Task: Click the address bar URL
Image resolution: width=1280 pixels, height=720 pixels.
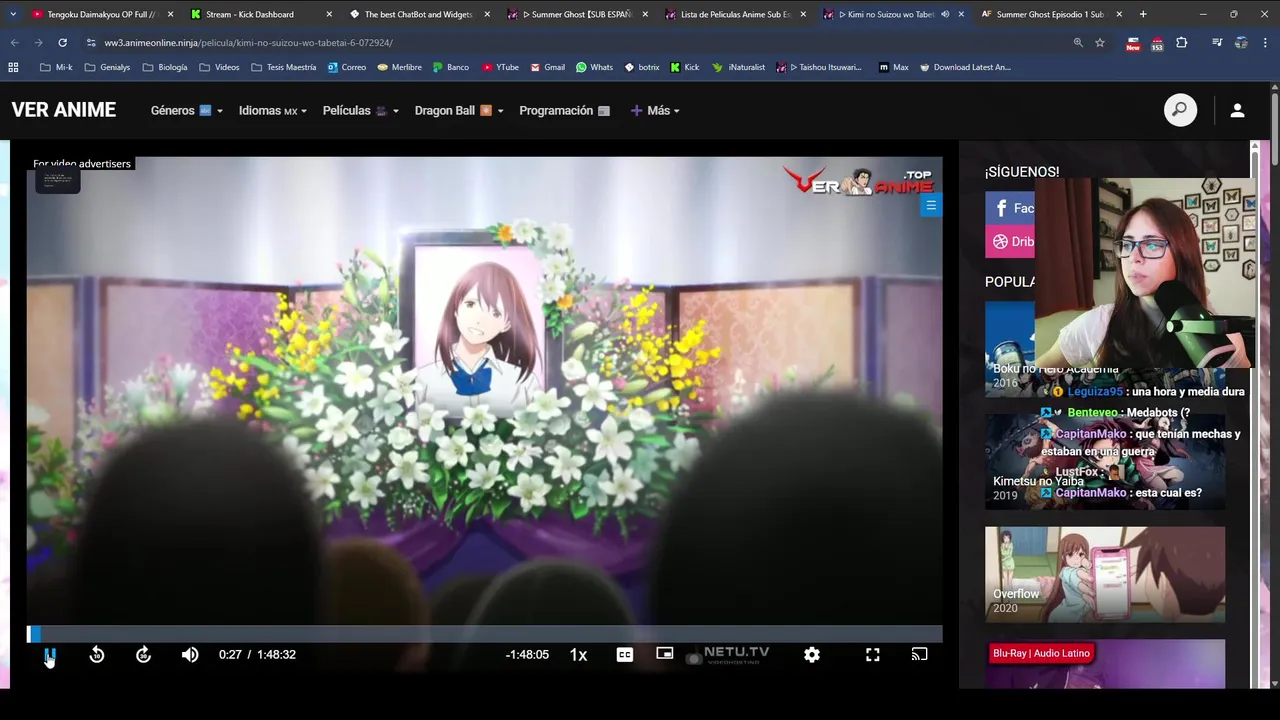Action: [x=248, y=43]
